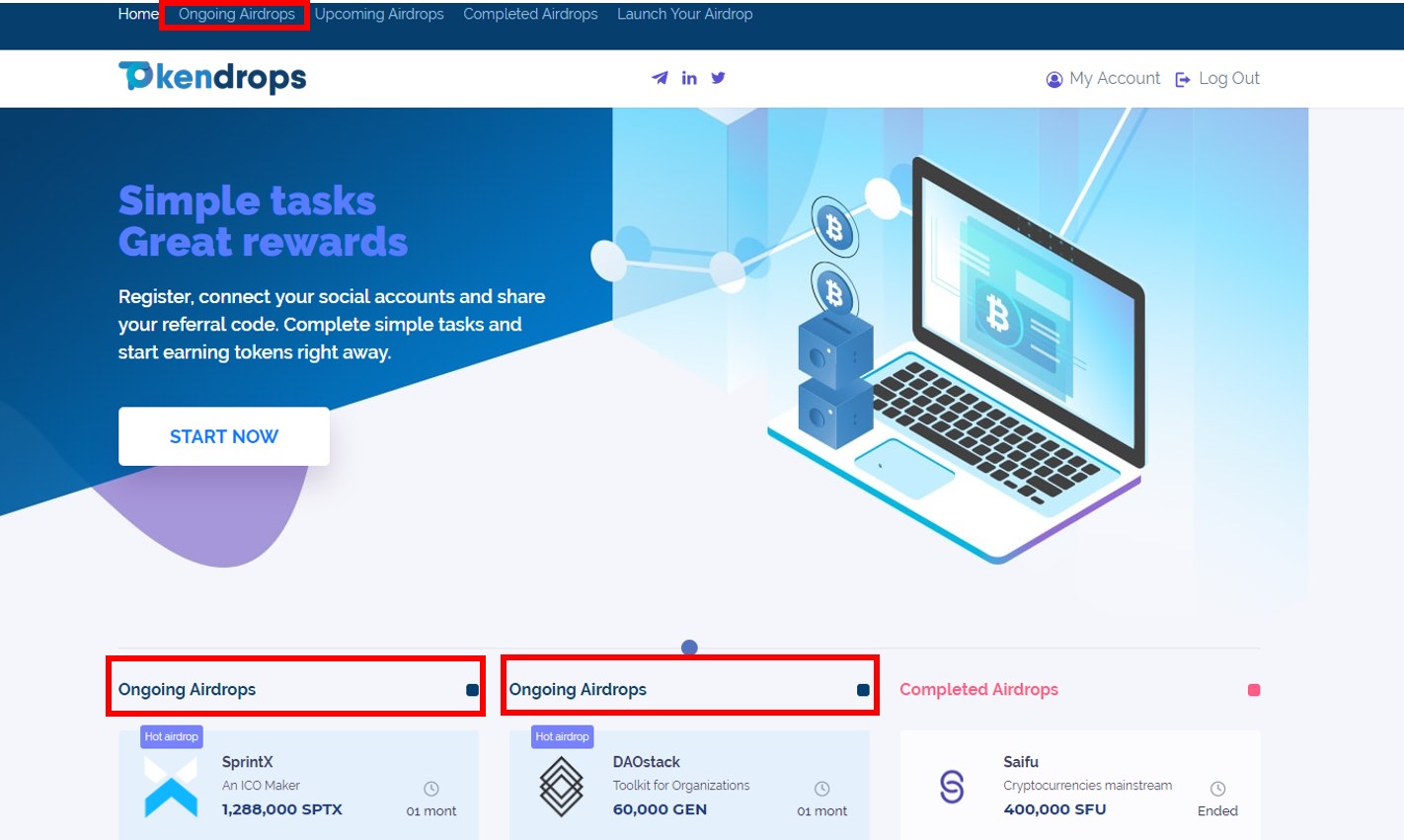Open the Twitter bird icon

(718, 78)
